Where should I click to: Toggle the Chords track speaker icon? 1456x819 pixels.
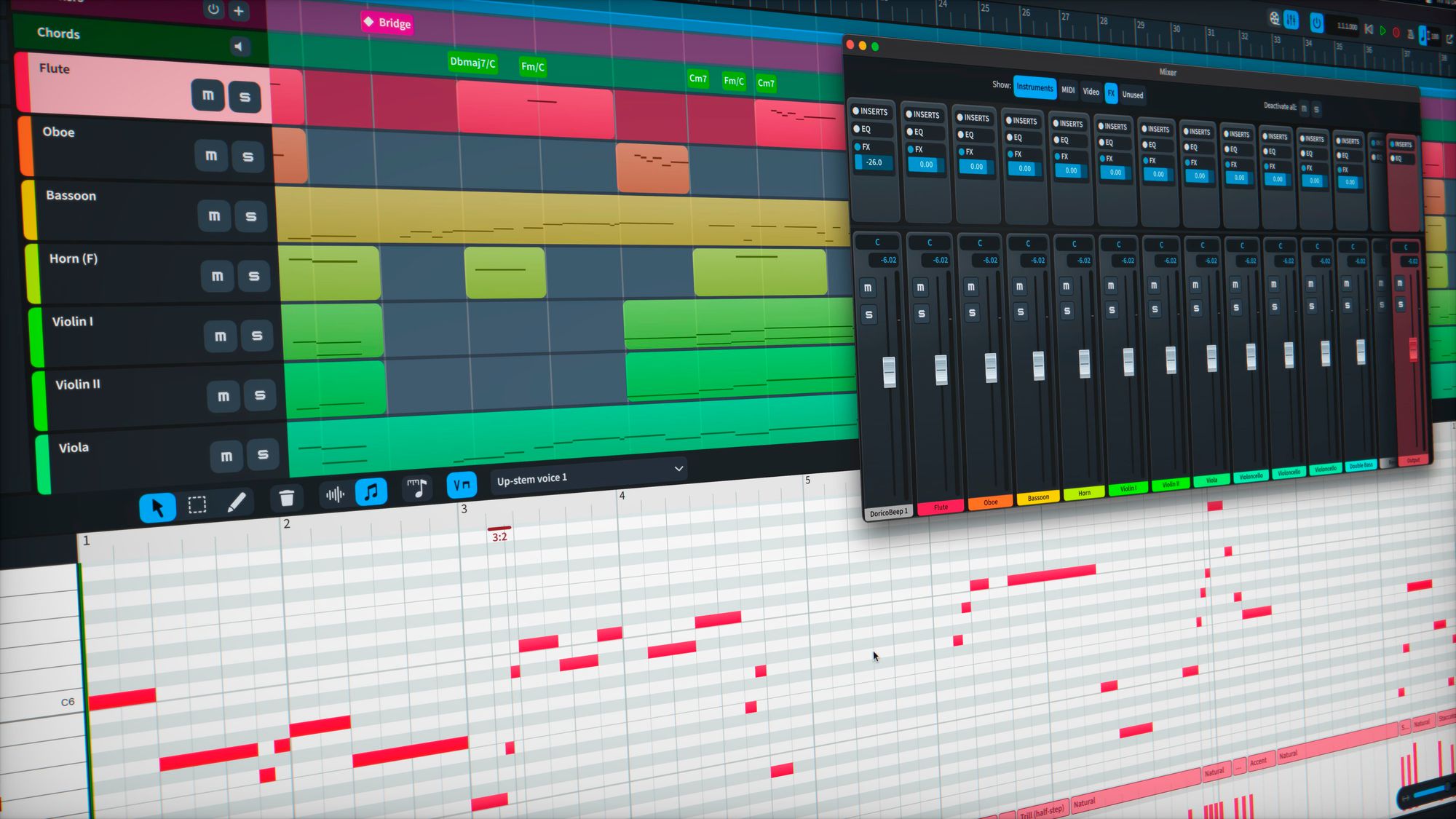(x=238, y=47)
